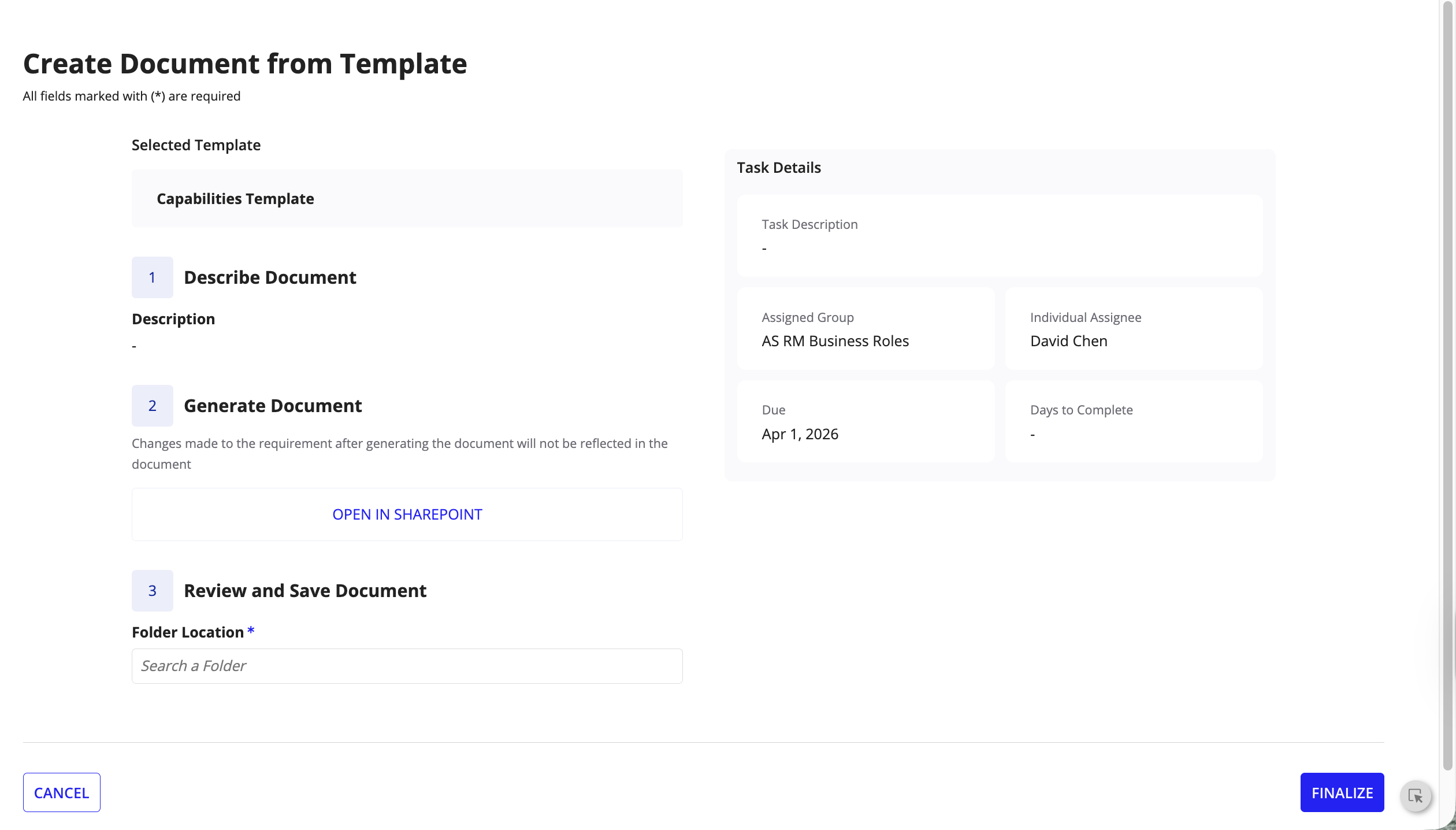Screen dimensions: 1456x830
Task: Click the Apr 1, 2026 due date
Action: click(800, 434)
